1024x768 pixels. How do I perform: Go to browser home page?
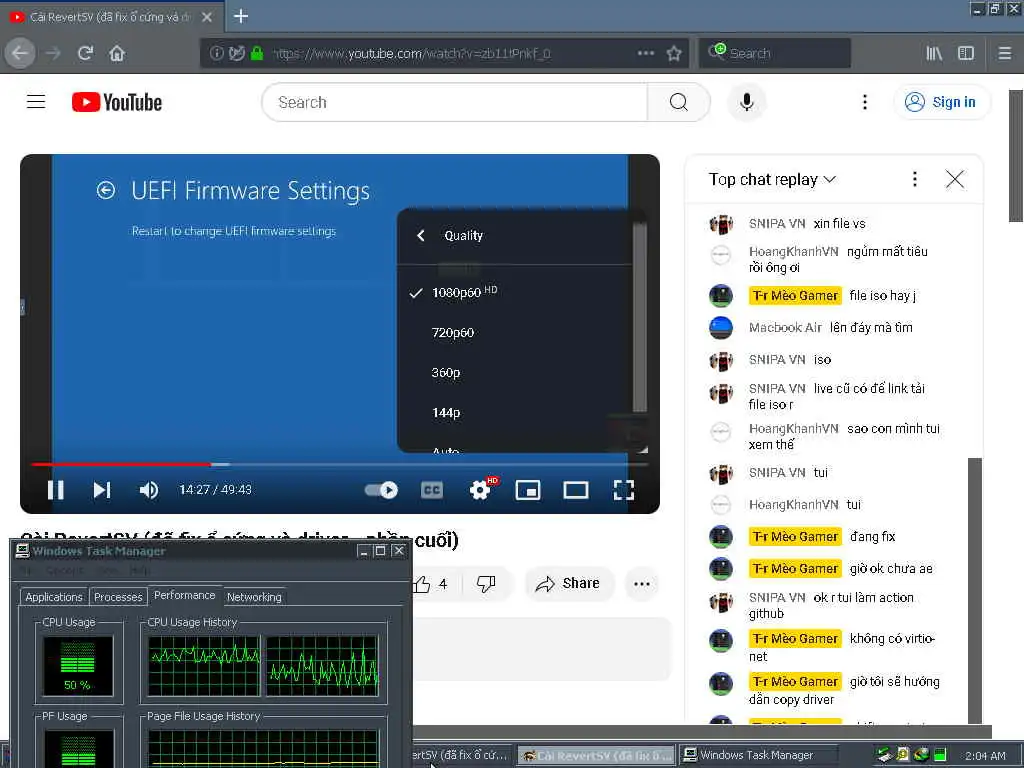point(117,53)
